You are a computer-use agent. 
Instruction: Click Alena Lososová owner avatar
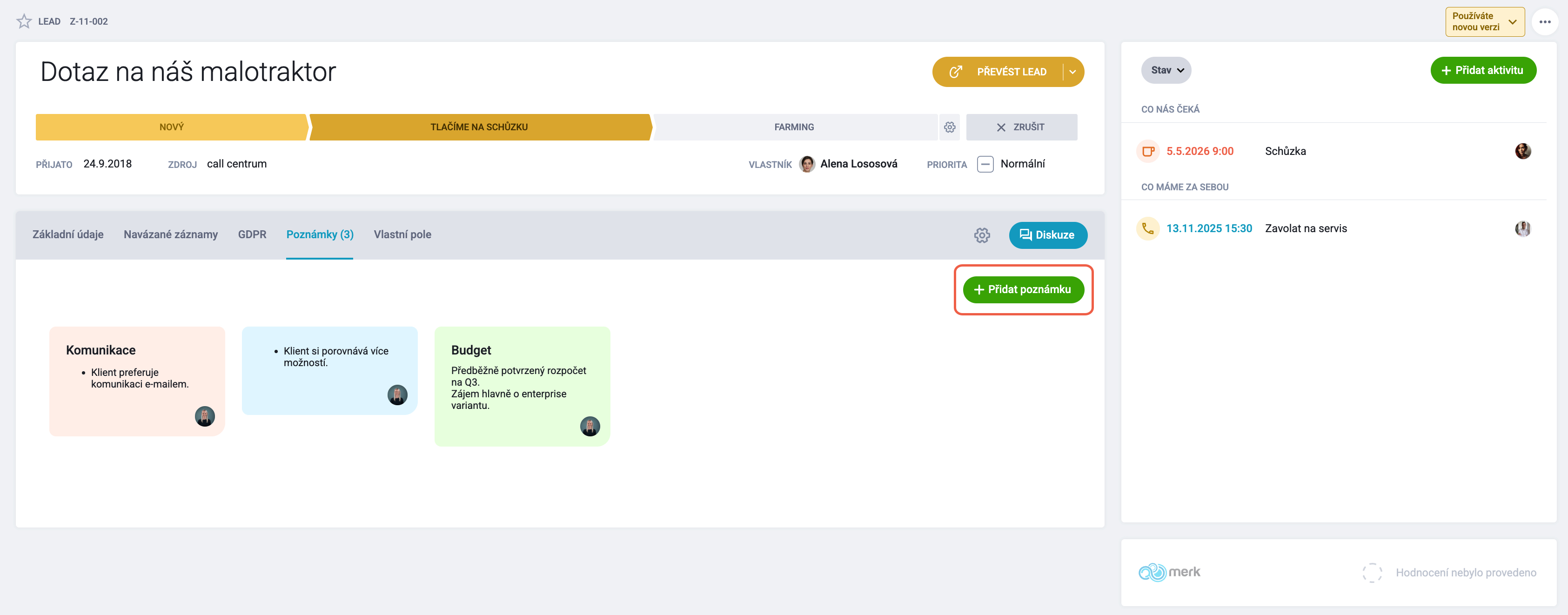[x=806, y=164]
